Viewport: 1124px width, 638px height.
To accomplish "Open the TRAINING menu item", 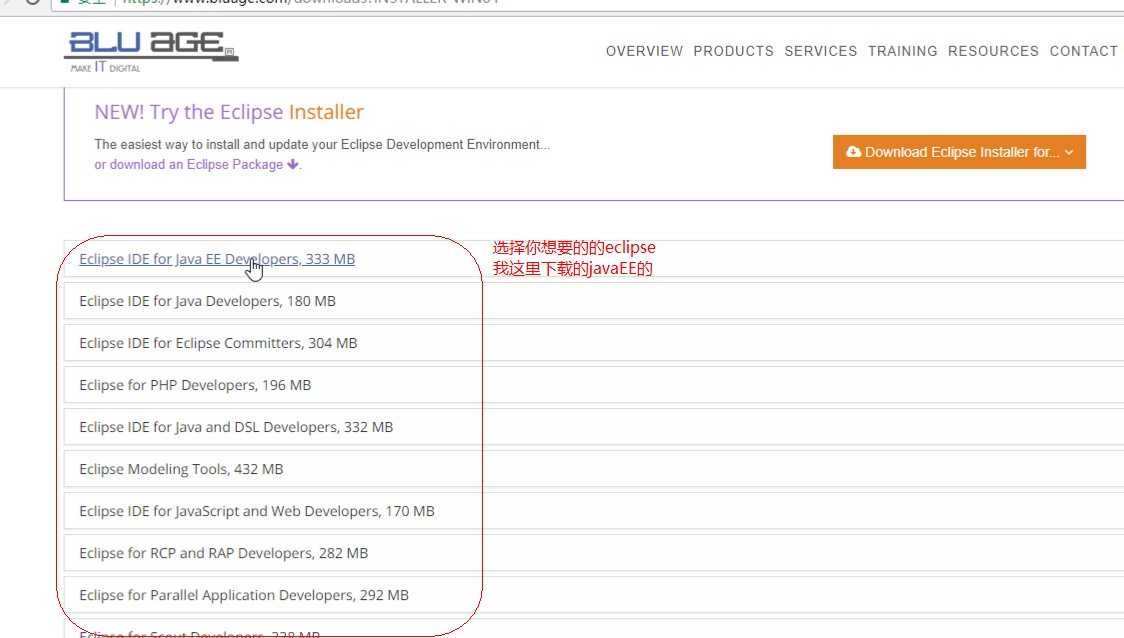I will point(902,52).
